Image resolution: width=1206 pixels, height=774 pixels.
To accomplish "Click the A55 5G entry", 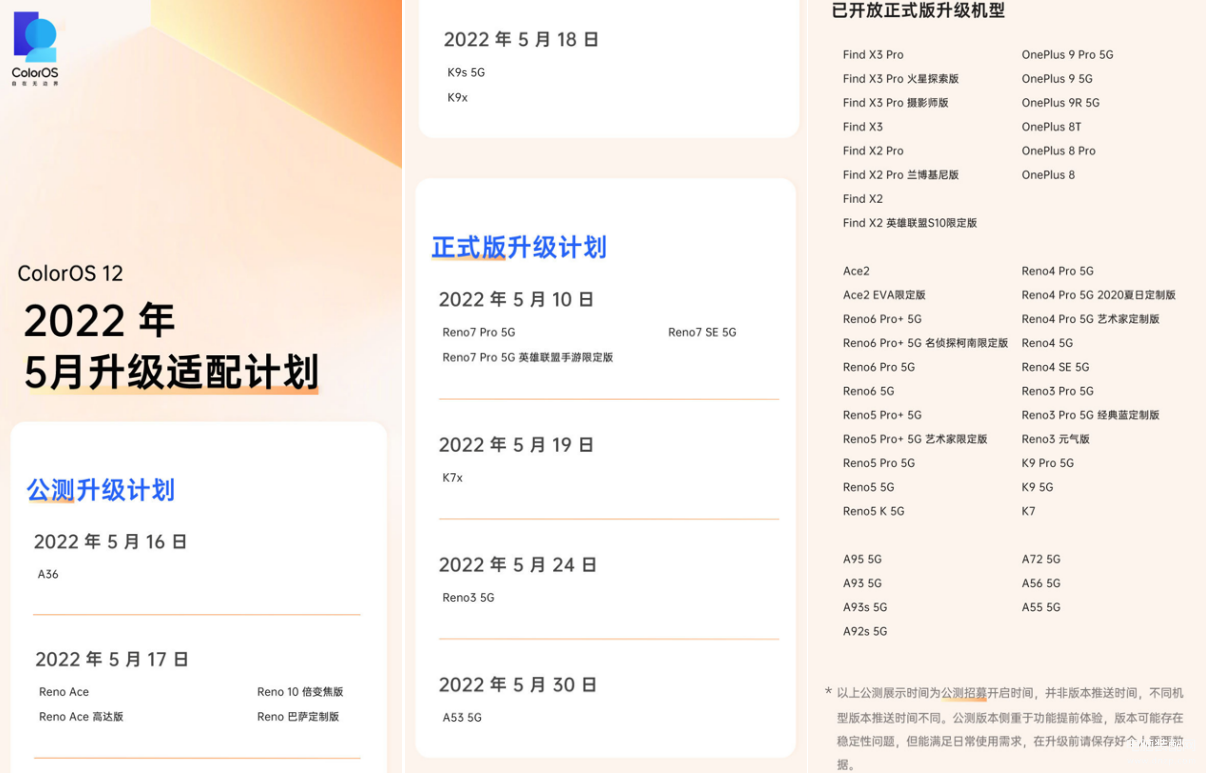I will point(1041,607).
